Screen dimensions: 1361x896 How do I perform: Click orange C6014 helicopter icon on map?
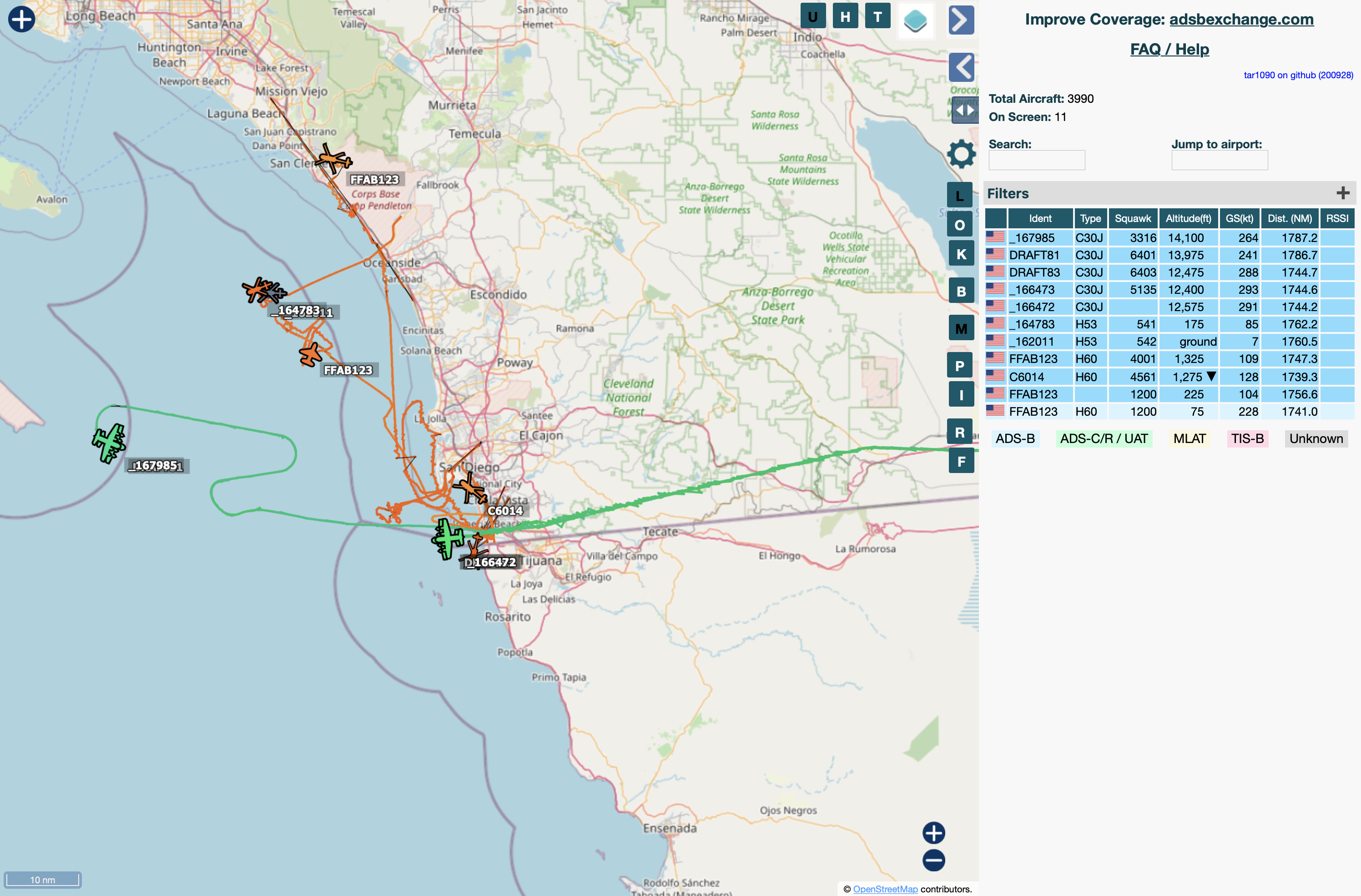(x=471, y=488)
